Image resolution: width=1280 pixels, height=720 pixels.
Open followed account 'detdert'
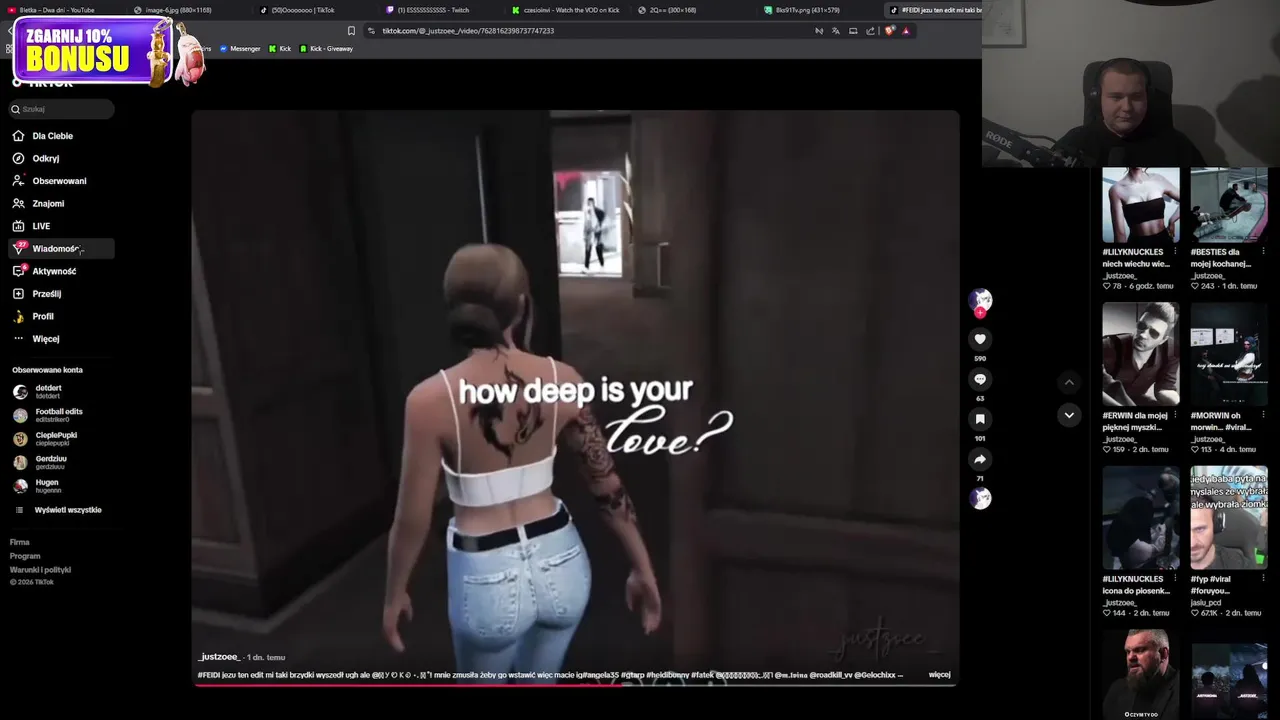[x=48, y=391]
